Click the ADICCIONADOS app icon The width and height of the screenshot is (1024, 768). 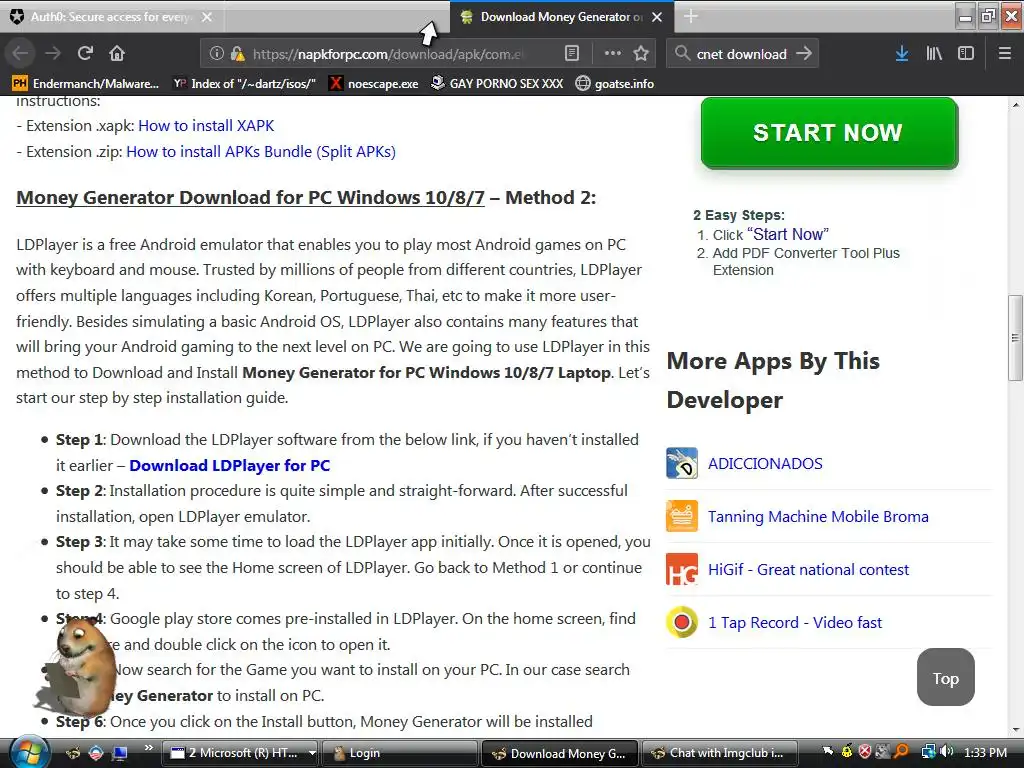[x=682, y=463]
